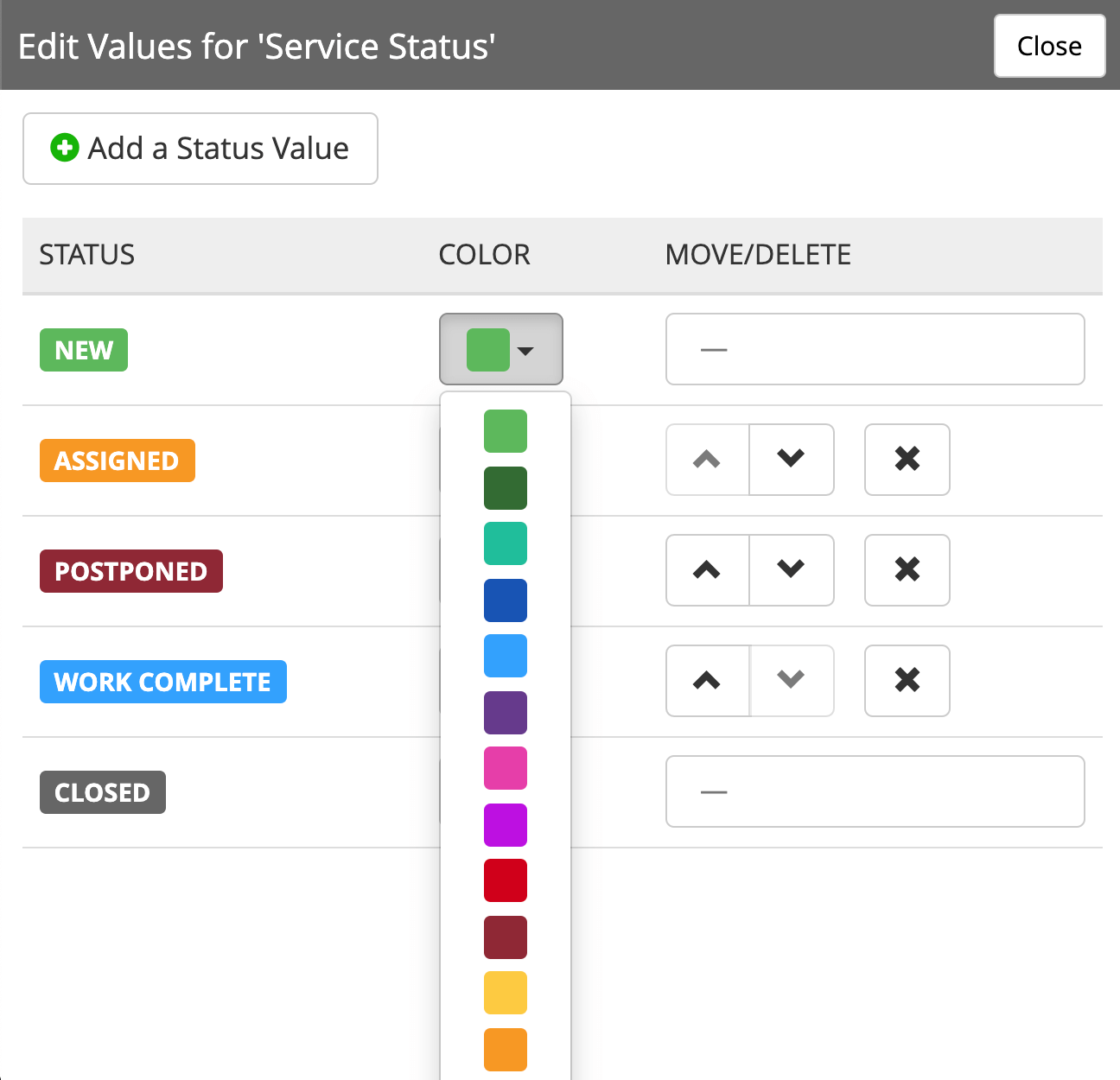
Task: Click the MOVE/DELETE column header
Action: [x=757, y=255]
